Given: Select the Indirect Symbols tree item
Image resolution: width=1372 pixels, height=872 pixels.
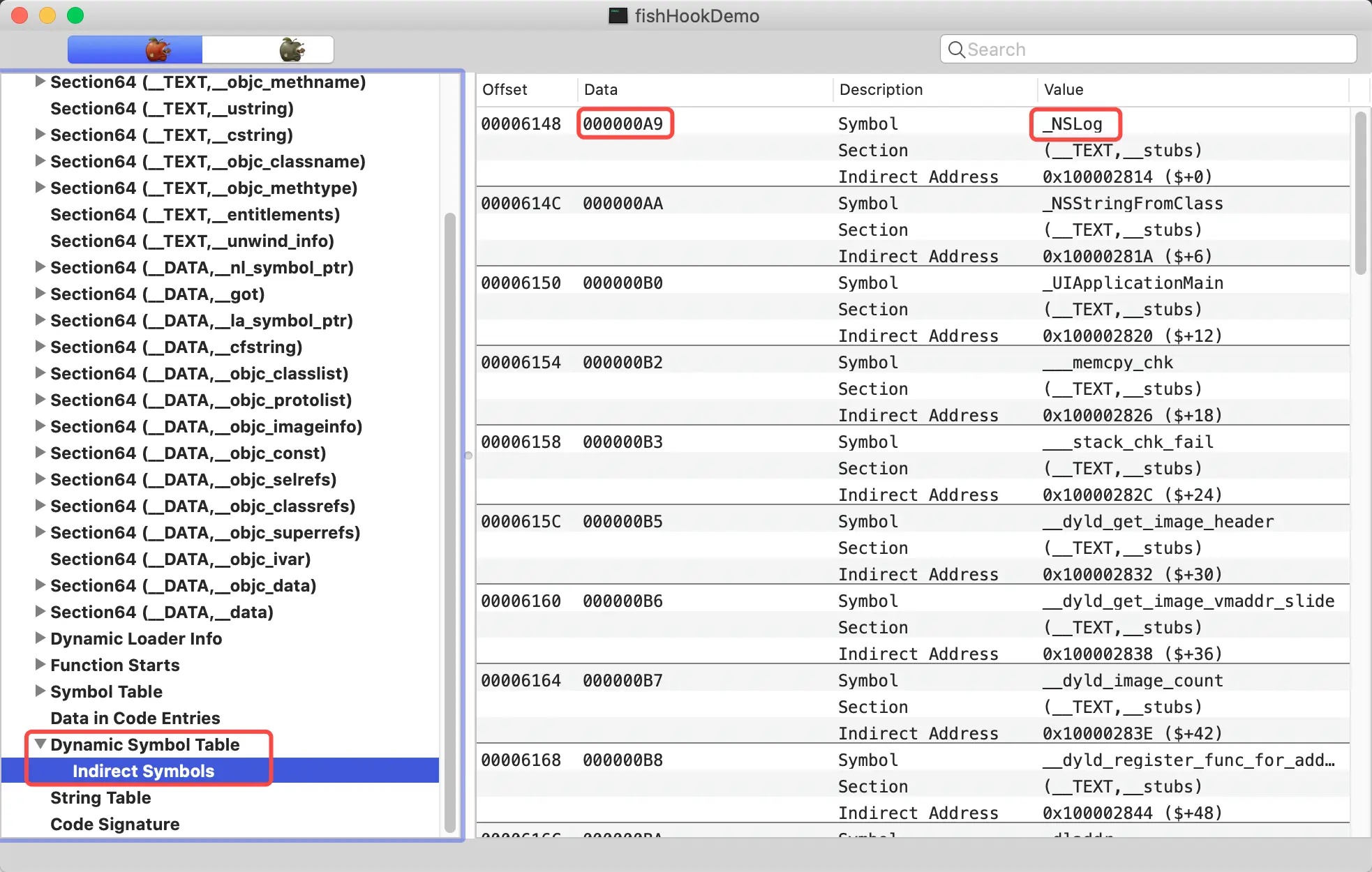Looking at the screenshot, I should click(x=143, y=771).
